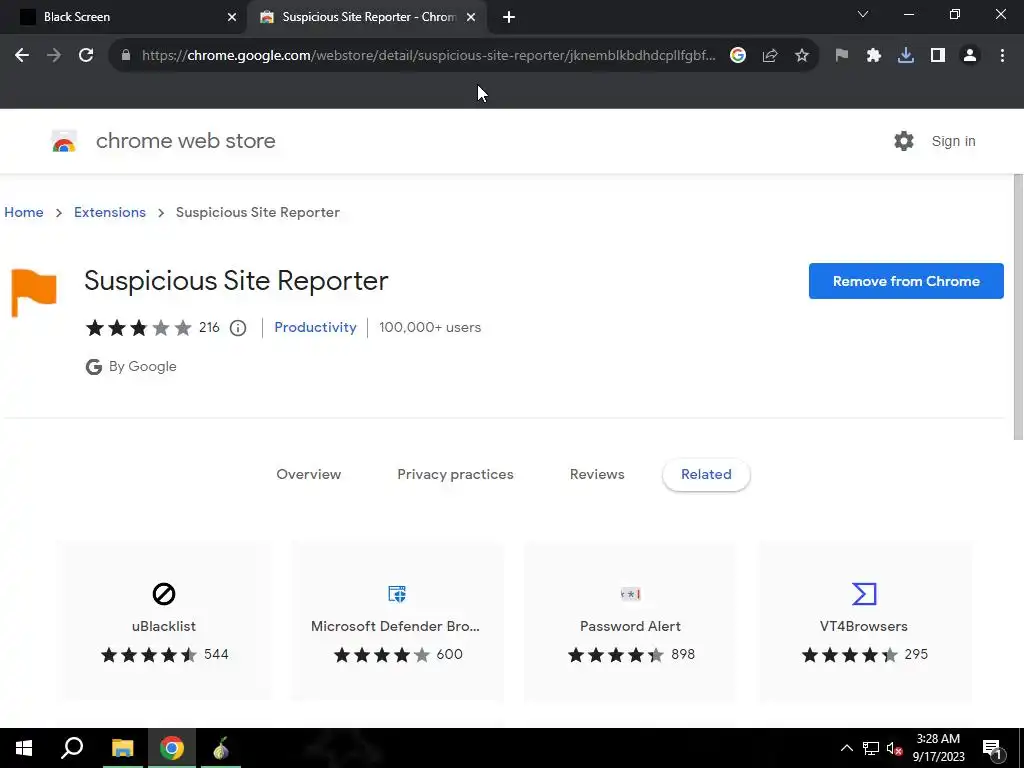Click the muted volume tray icon
This screenshot has height=768, width=1024.
(x=894, y=748)
